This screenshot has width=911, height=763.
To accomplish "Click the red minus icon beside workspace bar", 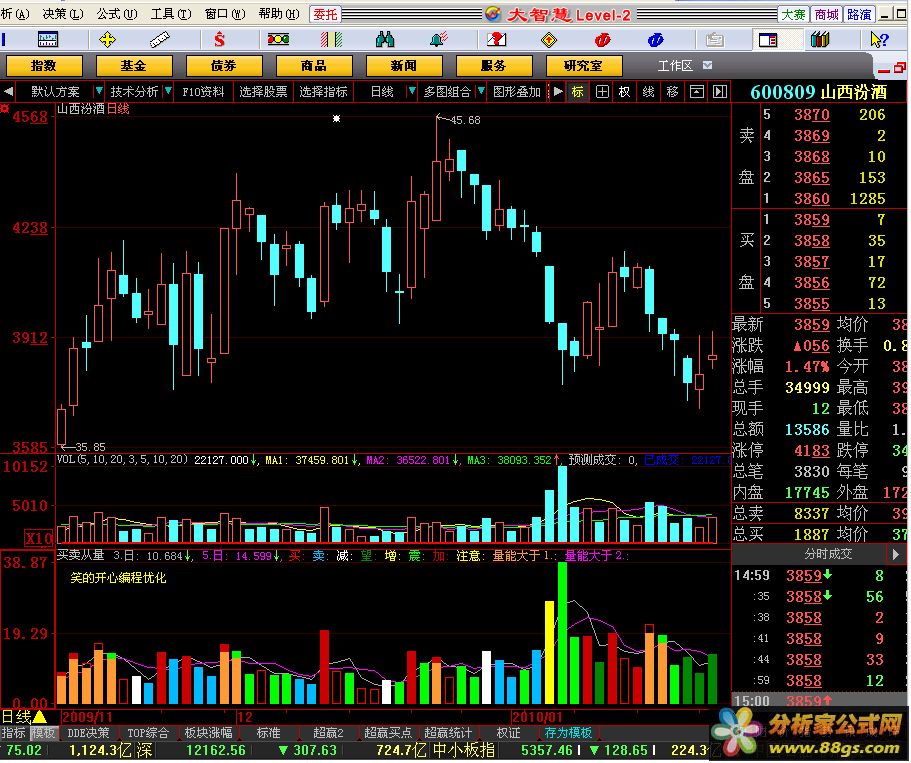I will [884, 70].
